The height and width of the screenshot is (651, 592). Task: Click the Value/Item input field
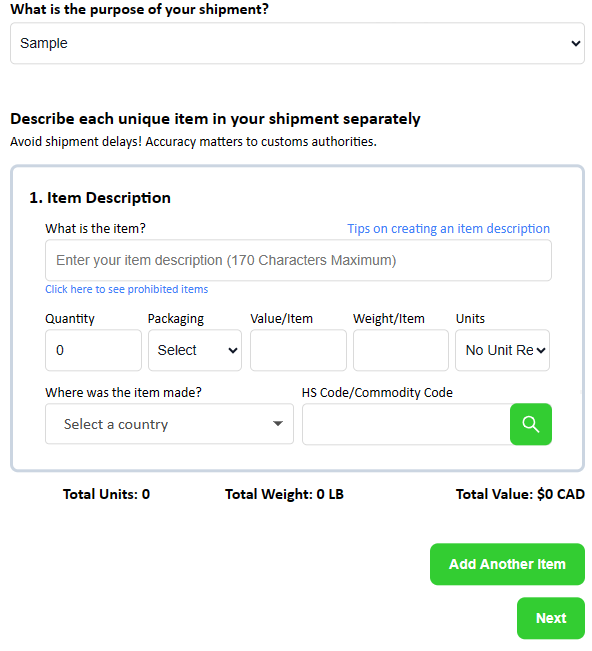click(x=298, y=350)
